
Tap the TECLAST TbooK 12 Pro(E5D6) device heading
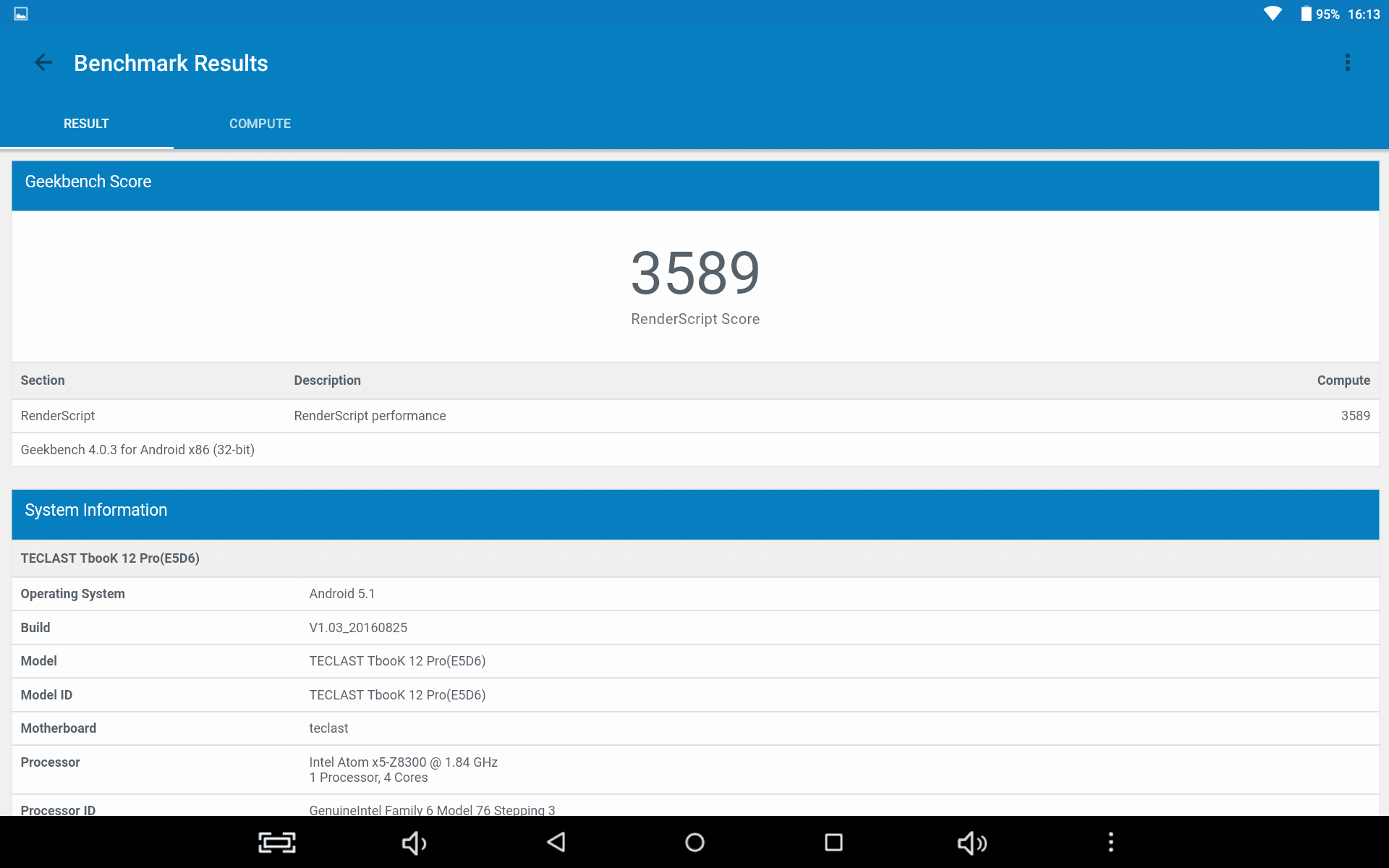(110, 558)
